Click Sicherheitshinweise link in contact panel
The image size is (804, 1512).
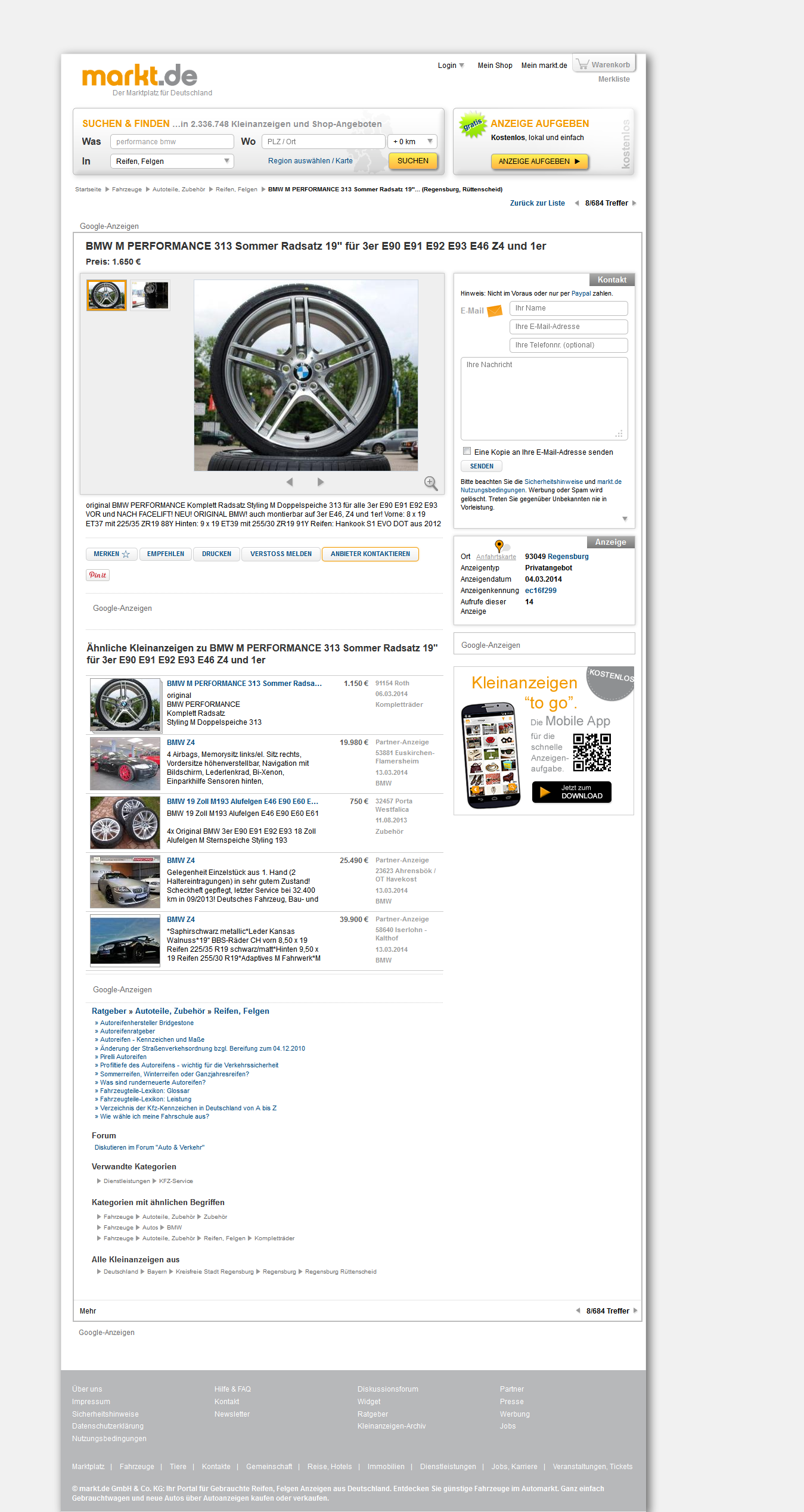(554, 482)
